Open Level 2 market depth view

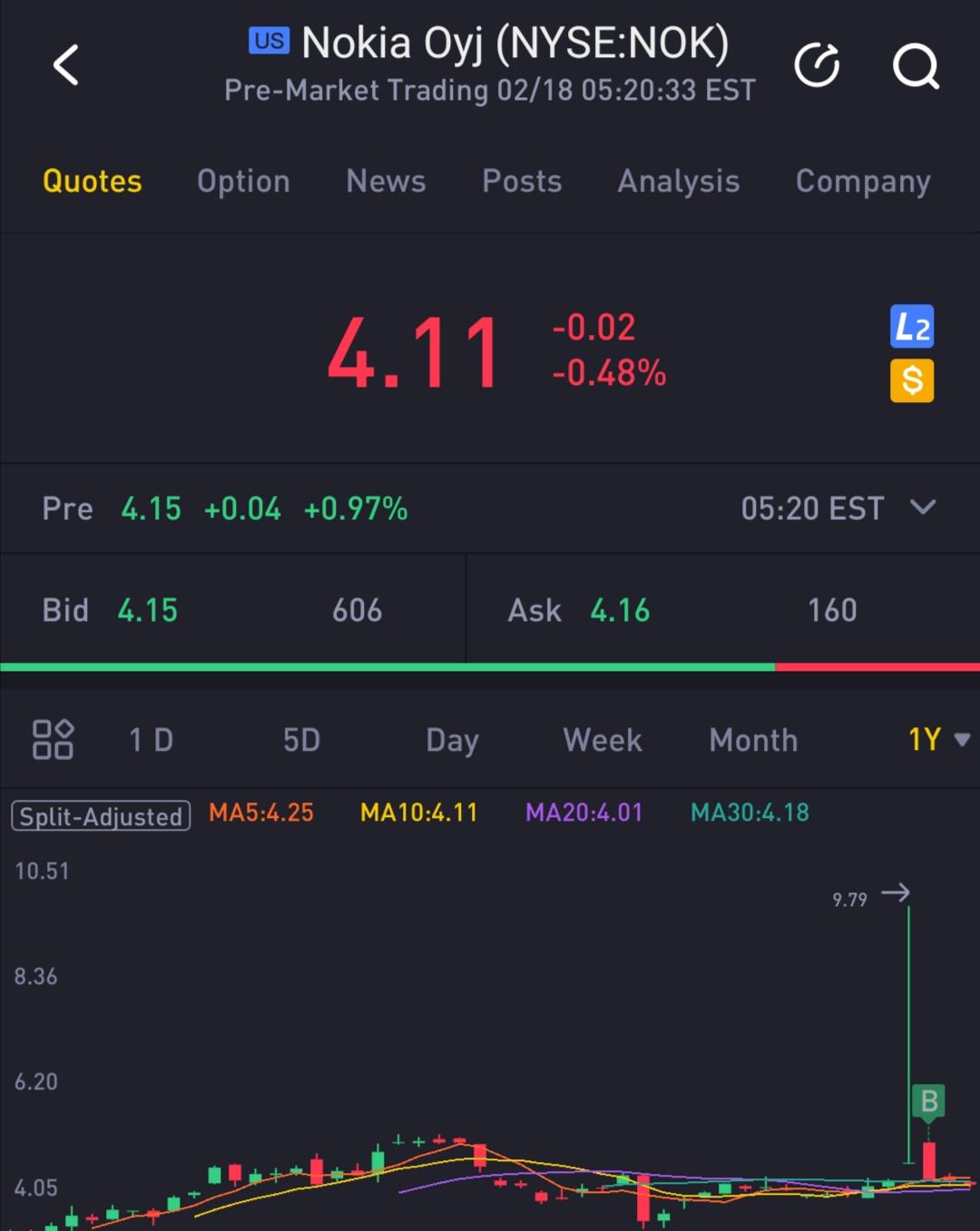pyautogui.click(x=912, y=327)
